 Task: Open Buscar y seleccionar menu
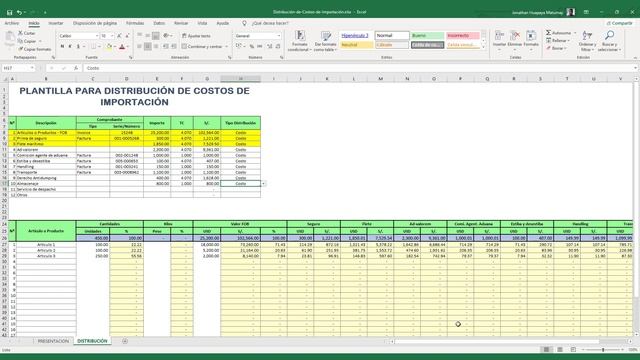[609, 41]
